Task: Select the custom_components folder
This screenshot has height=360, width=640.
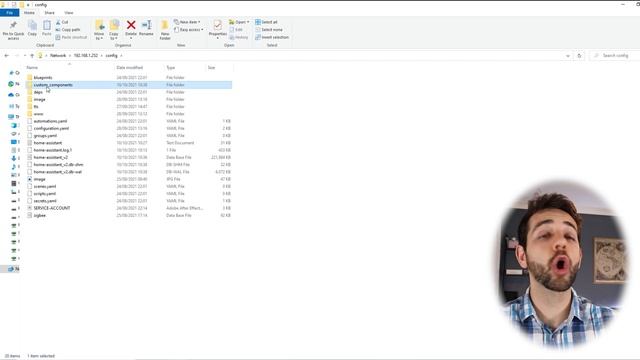Action: point(129,85)
